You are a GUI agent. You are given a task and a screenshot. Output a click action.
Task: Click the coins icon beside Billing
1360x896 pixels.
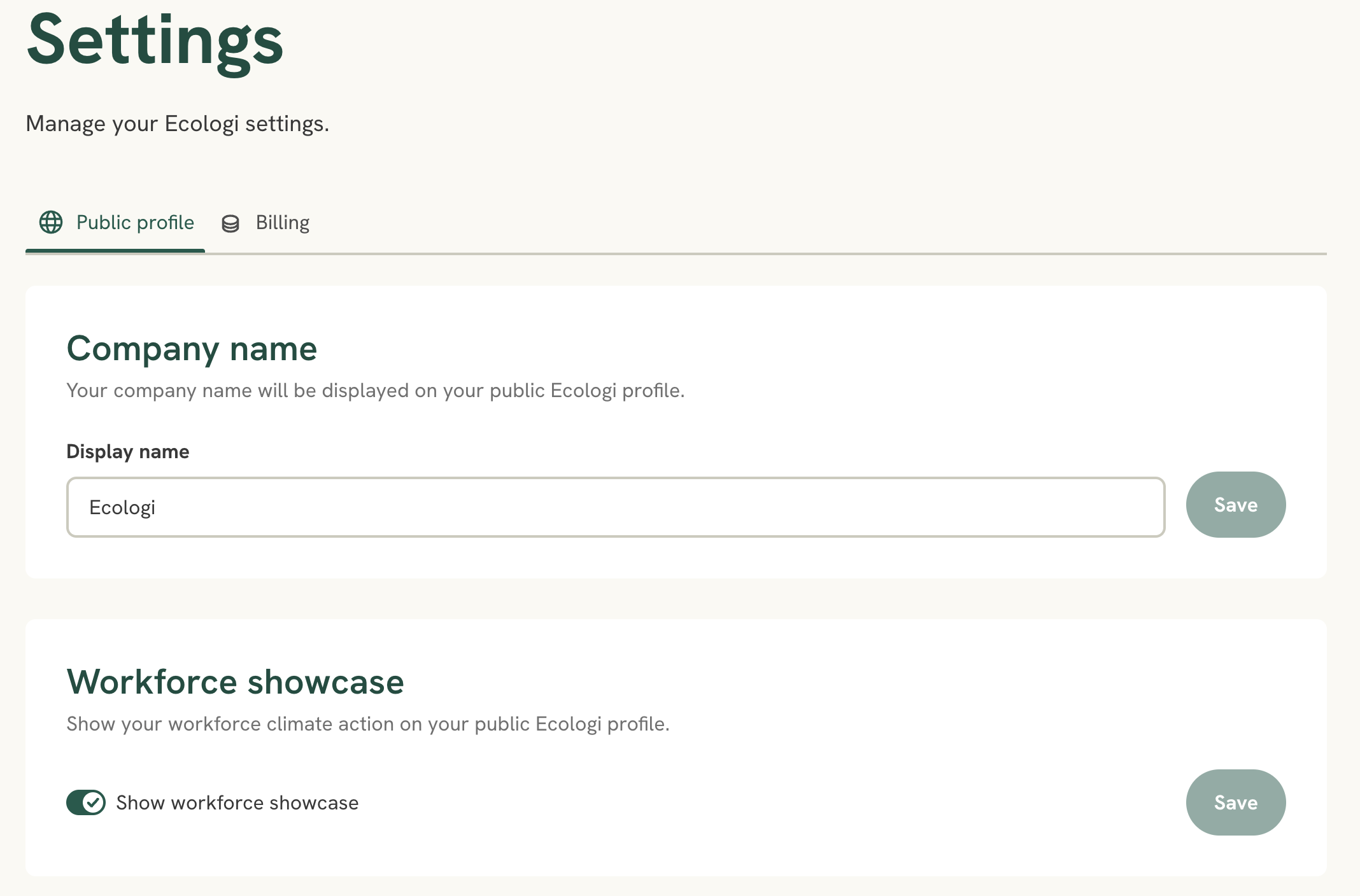[230, 223]
